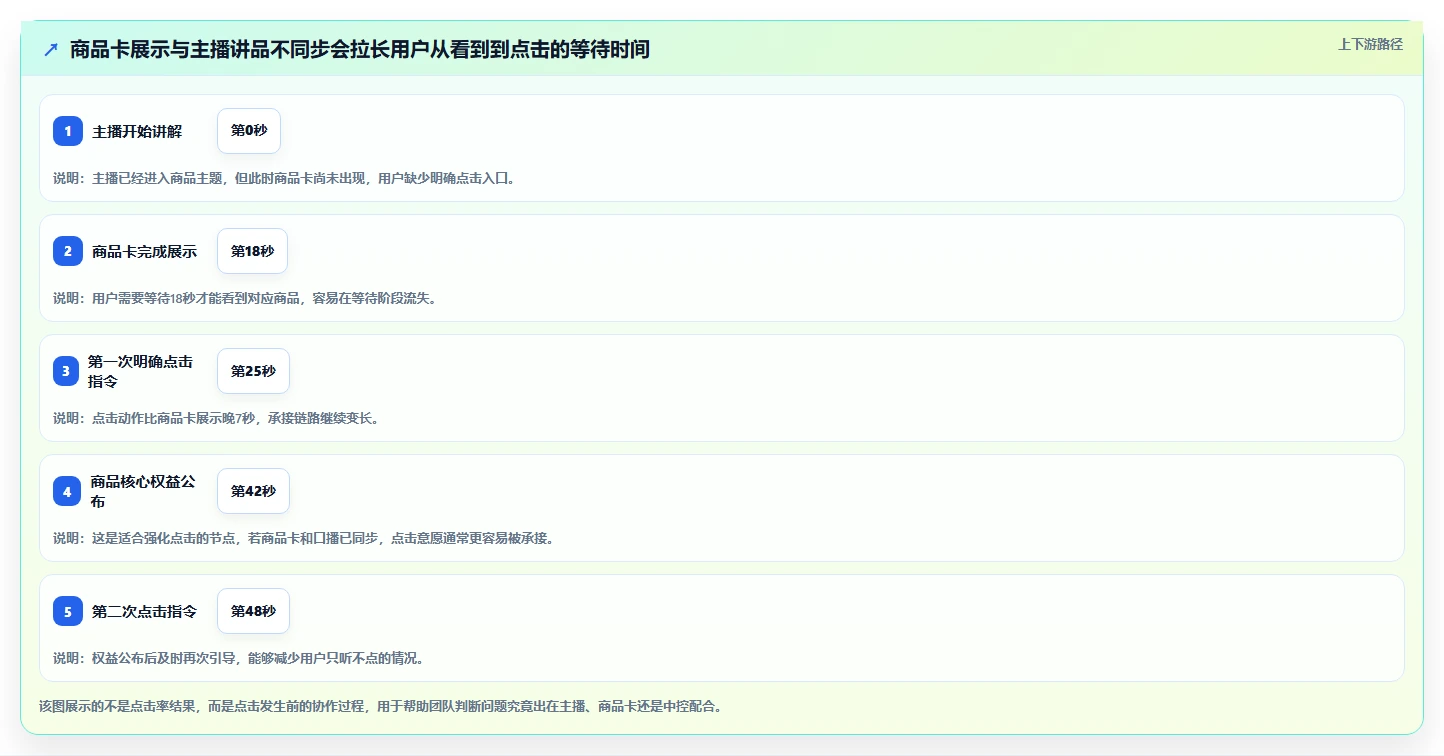This screenshot has width=1444, height=756.
Task: Click the description starting 说明：主播已经进入商品主题
Action: [x=284, y=178]
